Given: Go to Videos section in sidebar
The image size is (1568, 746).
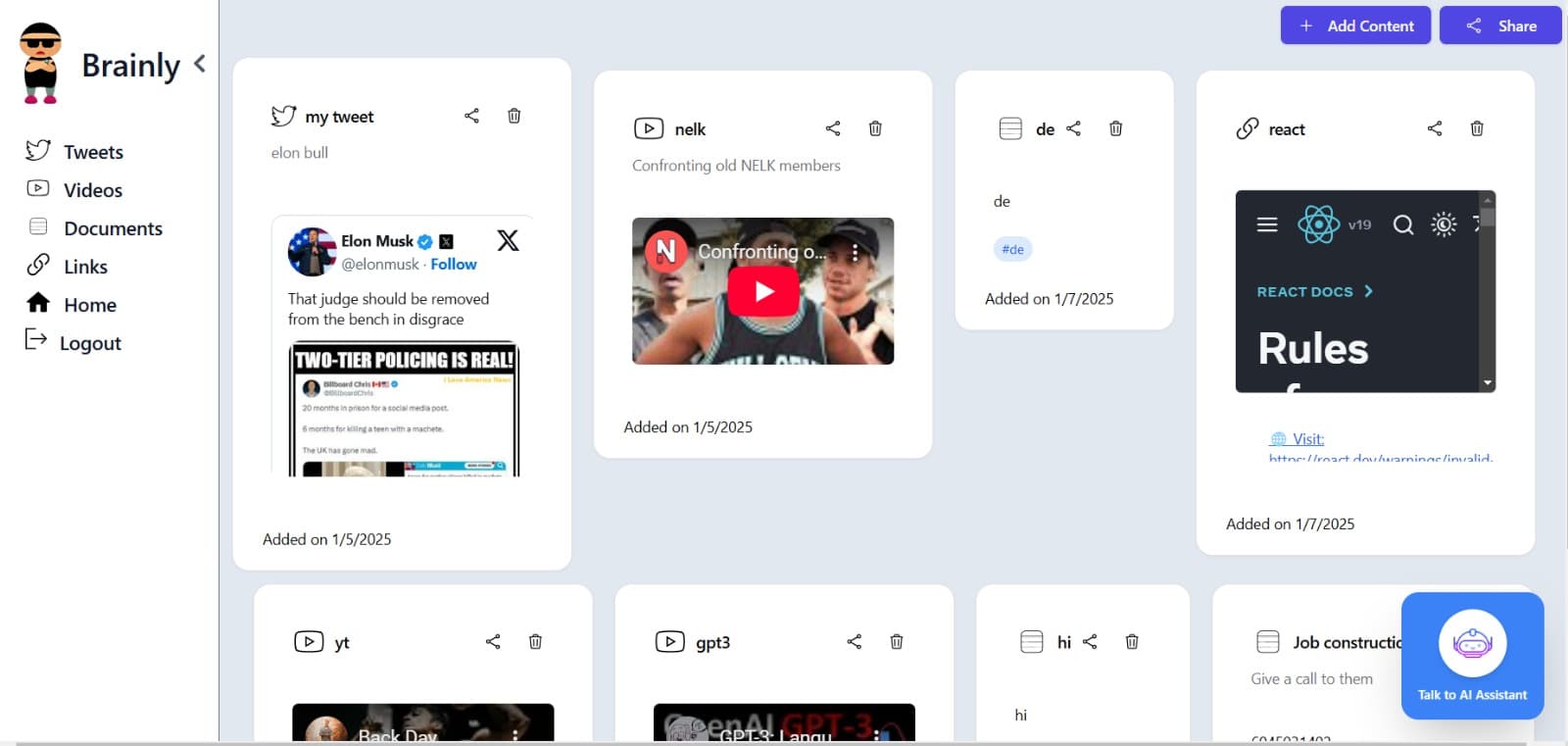Looking at the screenshot, I should (x=92, y=190).
